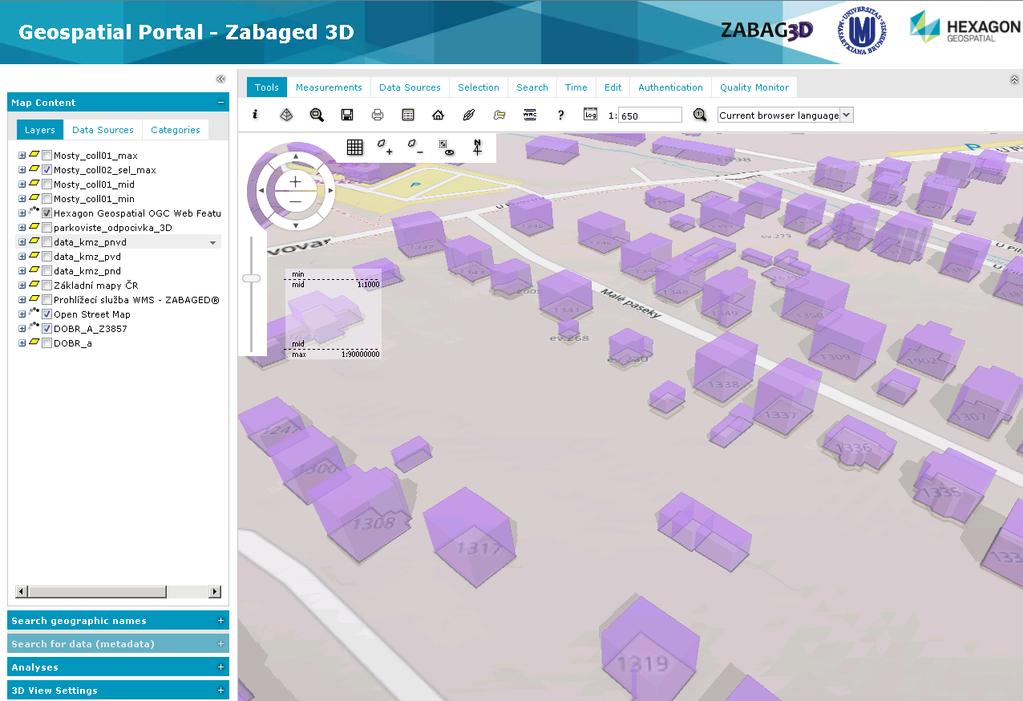Click the 3D pyramid view icon
The width and height of the screenshot is (1023, 701).
click(286, 115)
